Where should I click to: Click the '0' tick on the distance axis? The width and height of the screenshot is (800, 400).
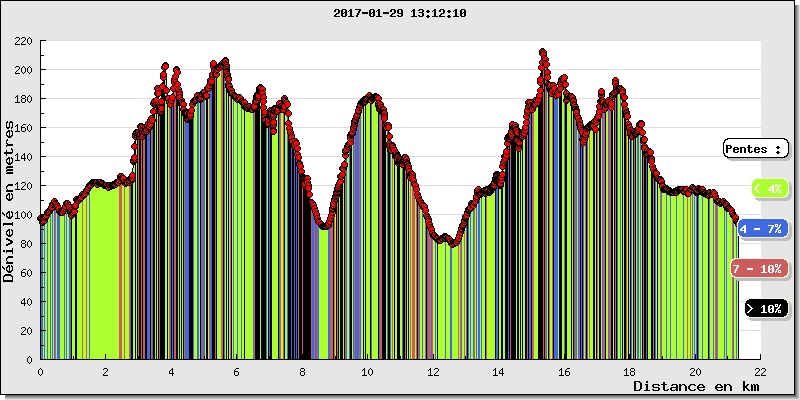click(40, 370)
